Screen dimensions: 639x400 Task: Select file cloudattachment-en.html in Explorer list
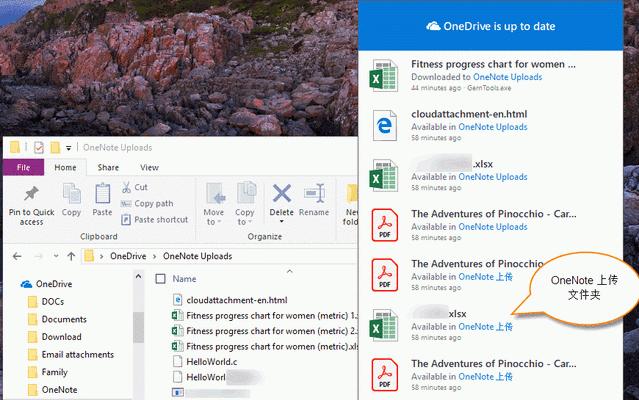pos(237,300)
